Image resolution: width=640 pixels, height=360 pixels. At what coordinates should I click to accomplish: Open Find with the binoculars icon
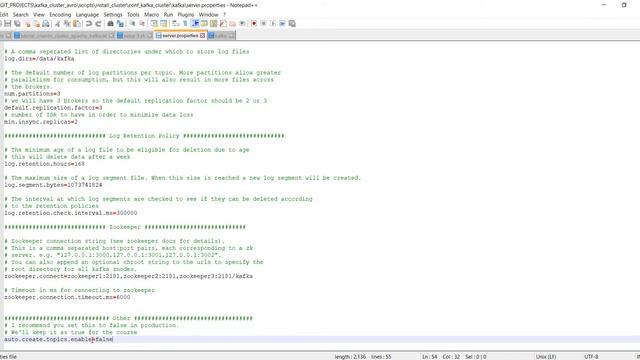[x=110, y=24]
